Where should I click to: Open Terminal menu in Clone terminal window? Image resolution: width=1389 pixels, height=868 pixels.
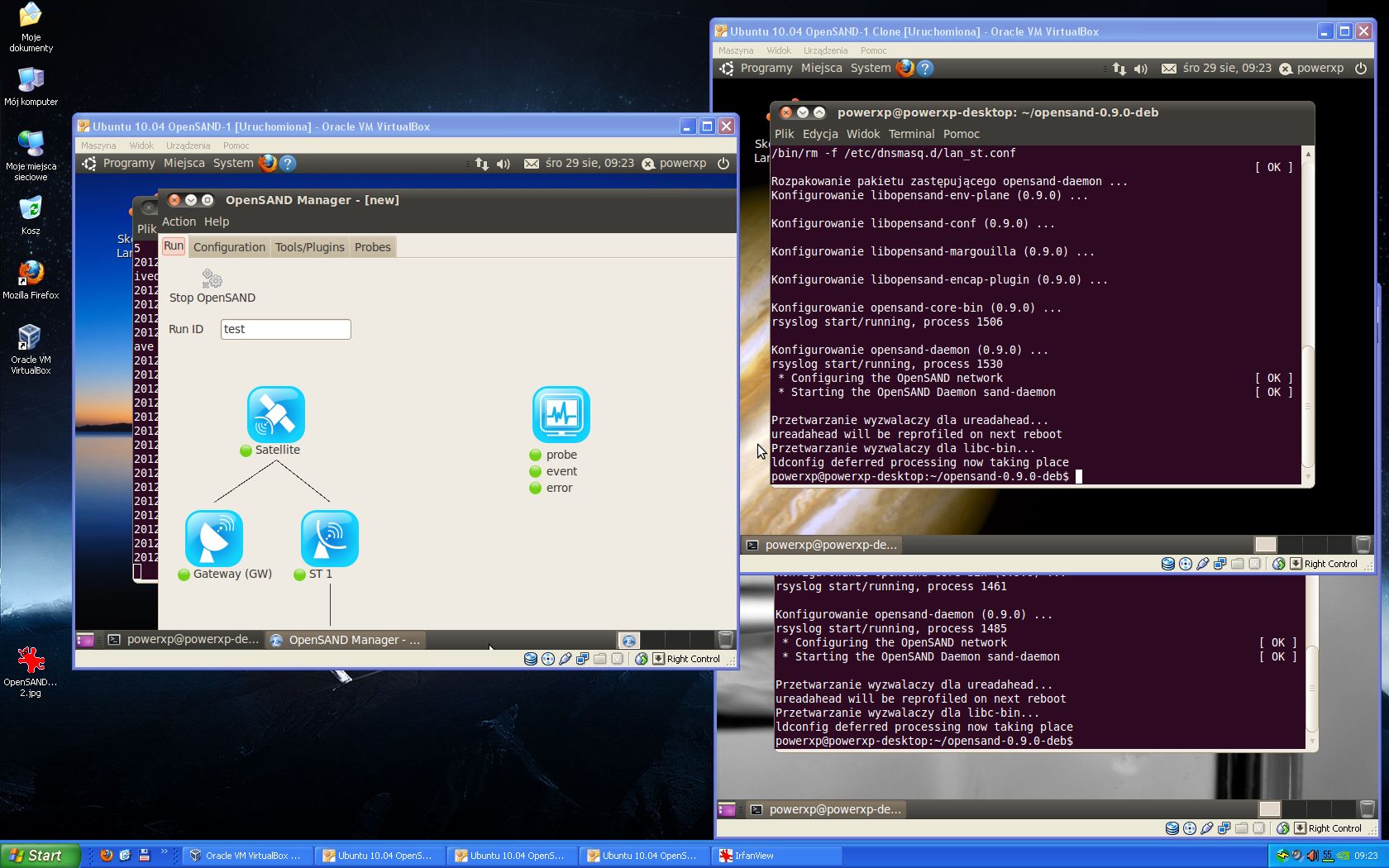click(x=911, y=134)
